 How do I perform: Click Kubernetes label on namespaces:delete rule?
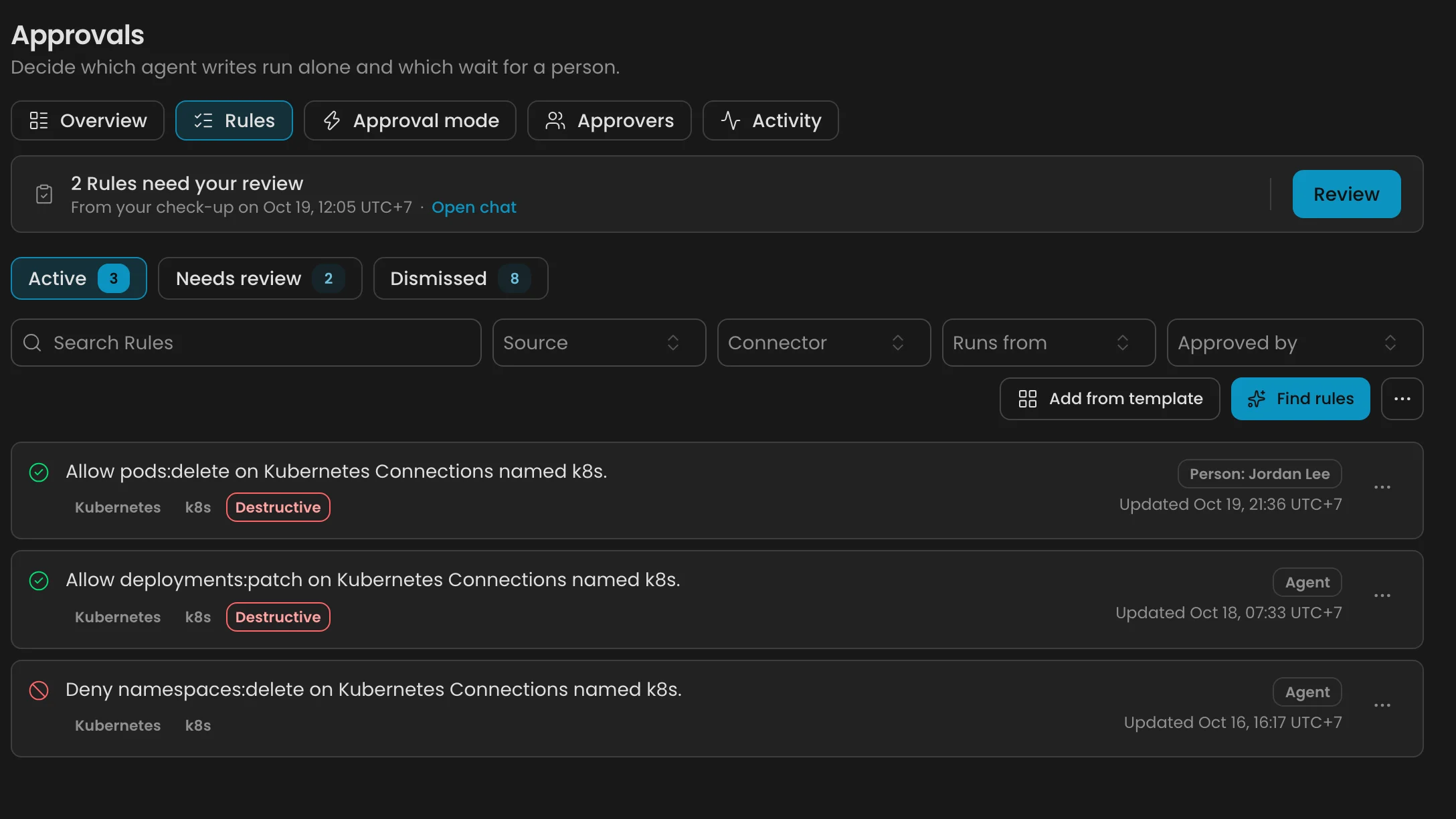click(118, 725)
